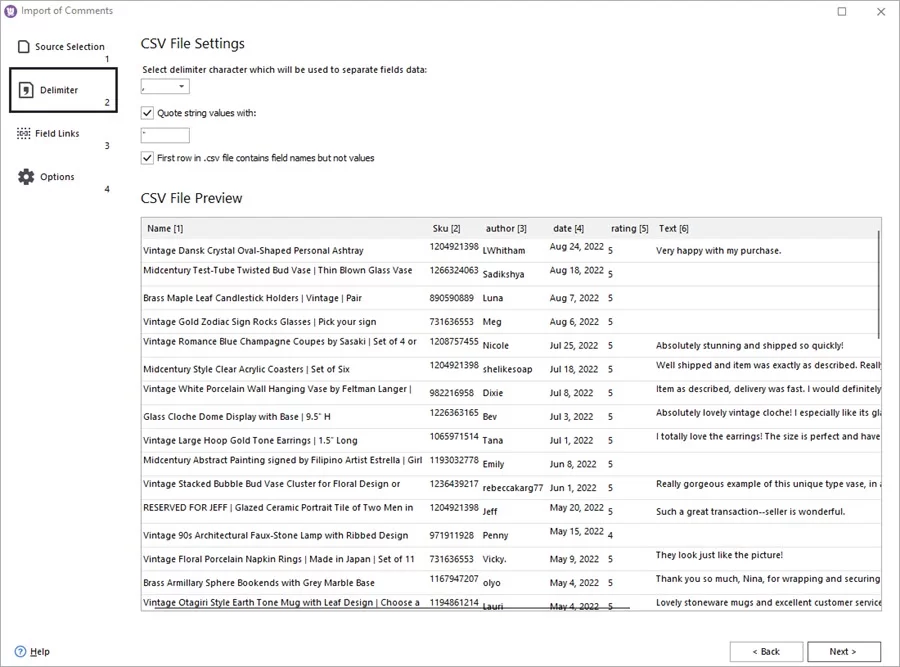Click the Options gear icon
900x667 pixels.
[x=28, y=175]
